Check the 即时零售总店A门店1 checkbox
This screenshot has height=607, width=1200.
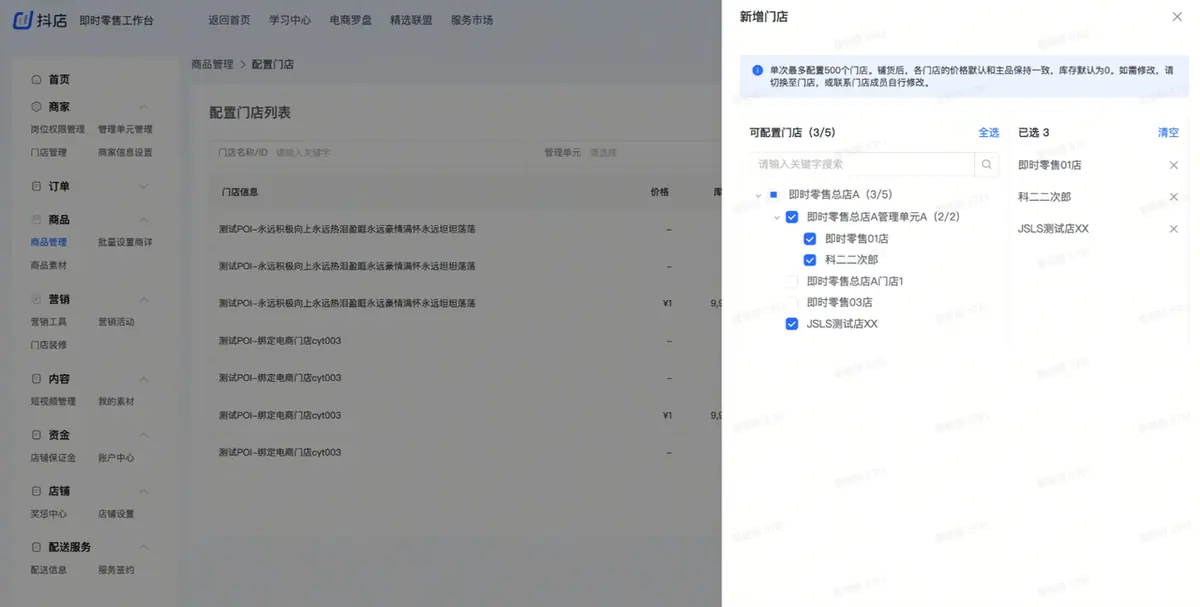[x=792, y=282]
